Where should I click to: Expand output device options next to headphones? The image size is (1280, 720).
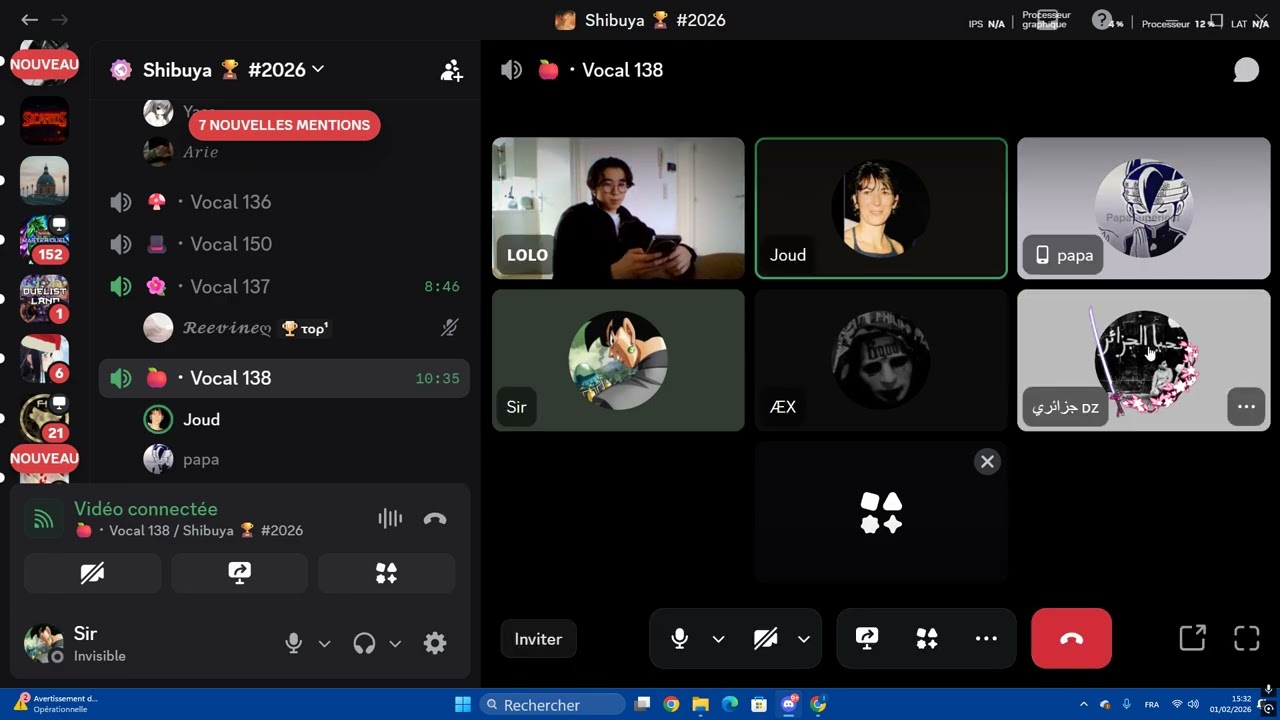coord(395,643)
